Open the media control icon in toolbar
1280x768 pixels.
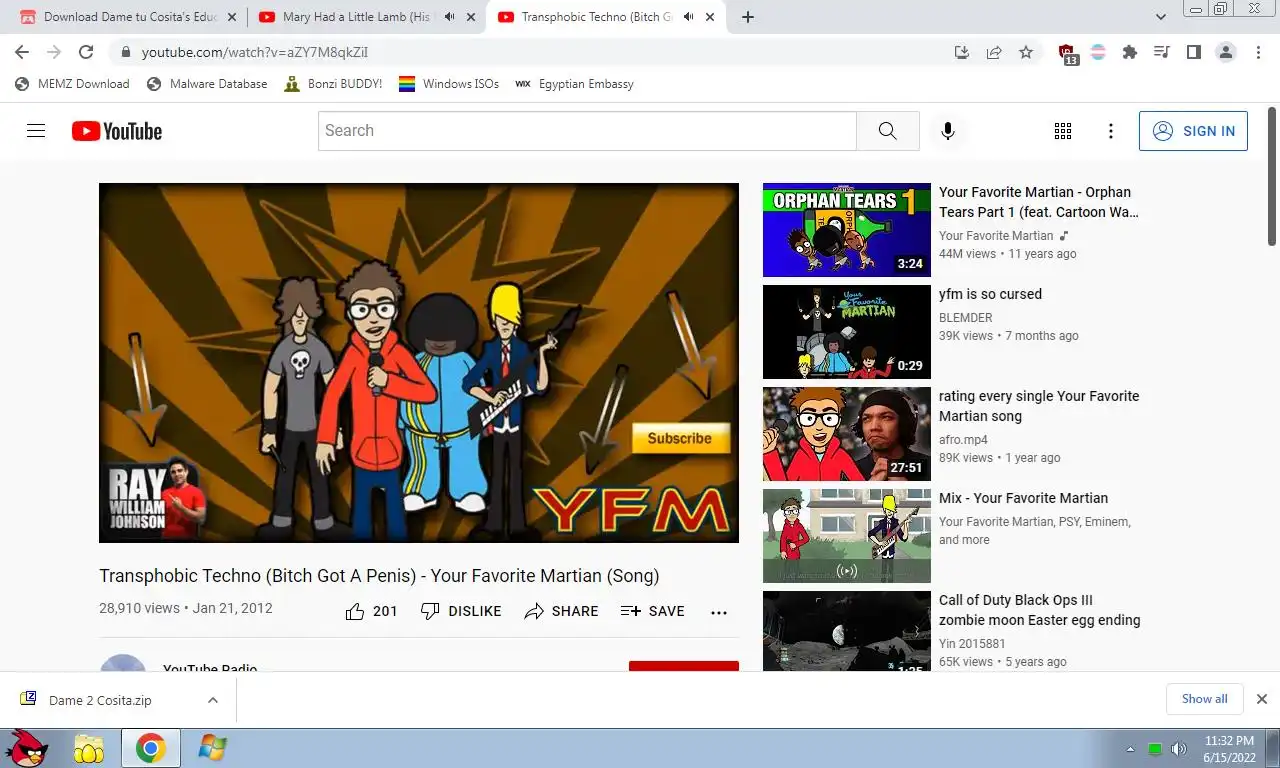(1162, 52)
